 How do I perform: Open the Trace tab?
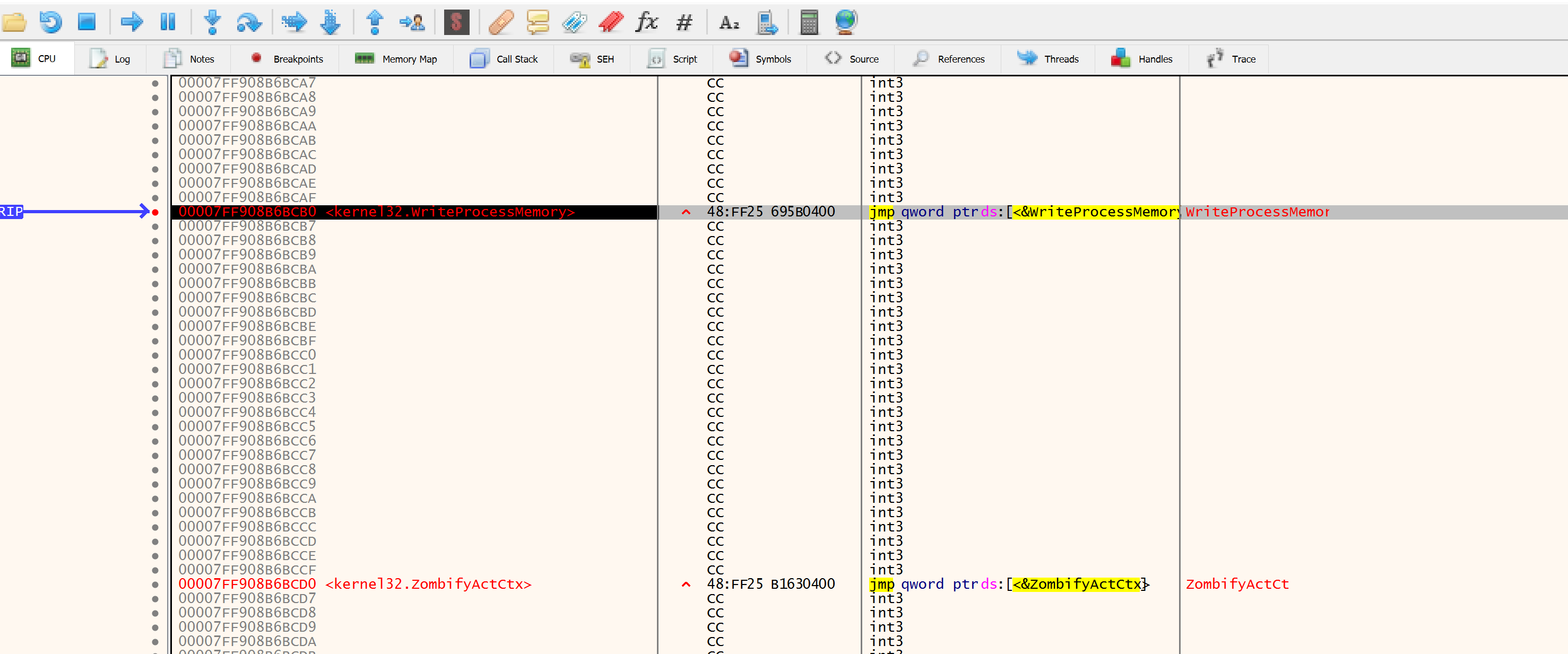click(x=1229, y=59)
